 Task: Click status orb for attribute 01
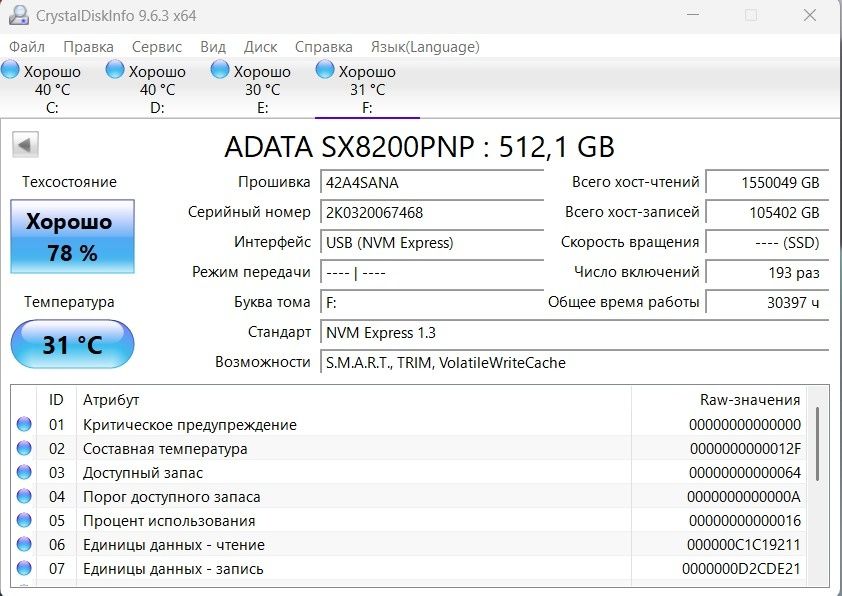24,424
